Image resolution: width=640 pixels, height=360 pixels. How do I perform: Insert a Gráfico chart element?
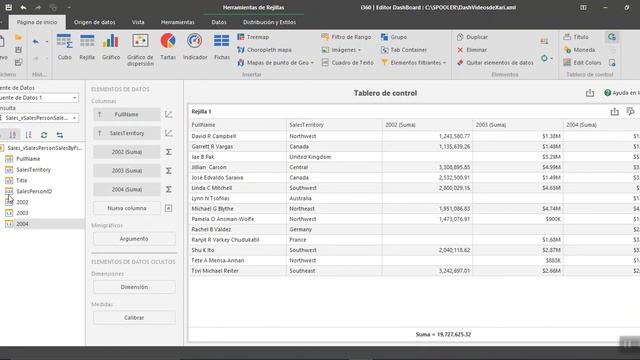(x=111, y=47)
